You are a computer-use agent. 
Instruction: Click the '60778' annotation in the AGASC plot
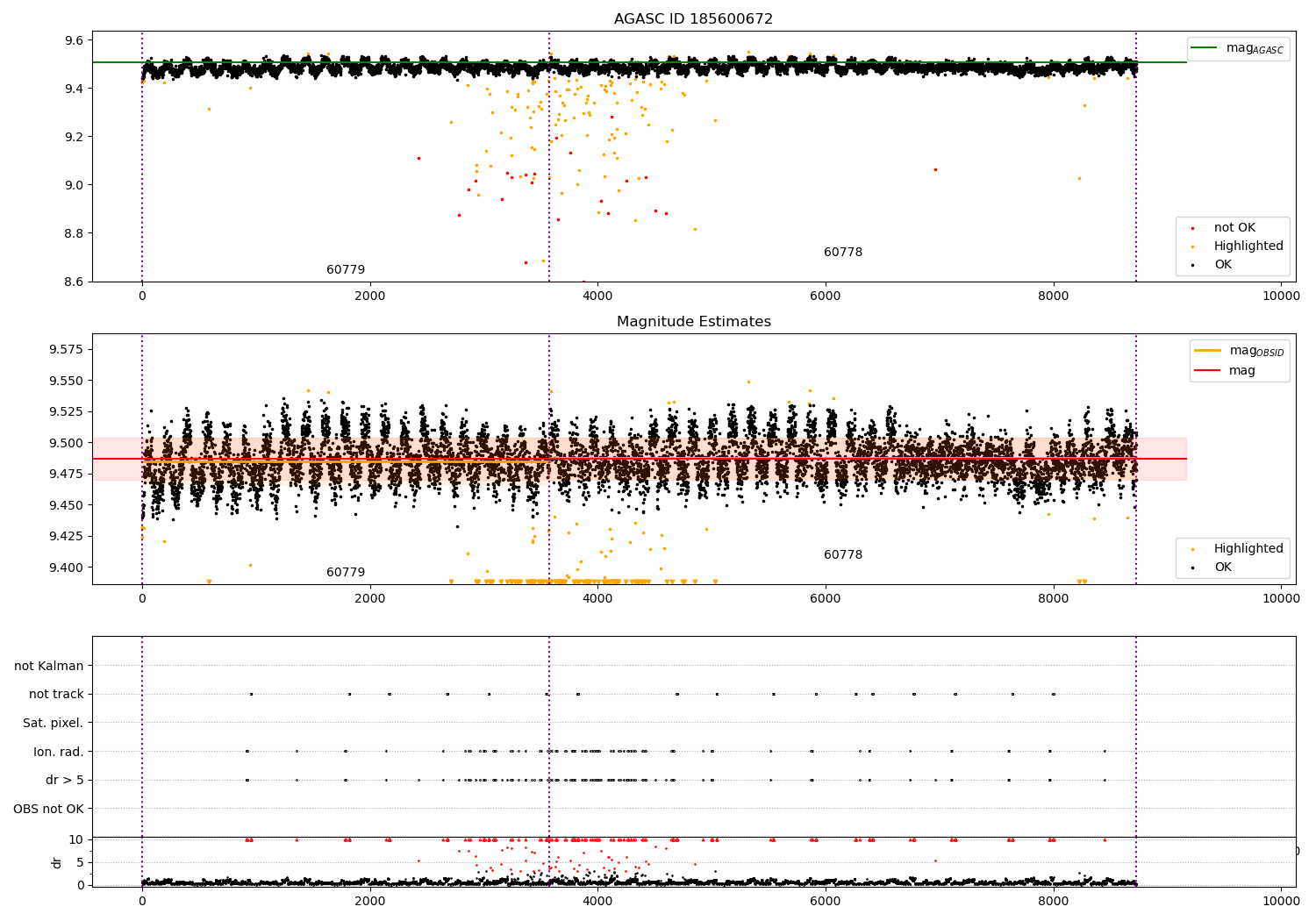843,253
